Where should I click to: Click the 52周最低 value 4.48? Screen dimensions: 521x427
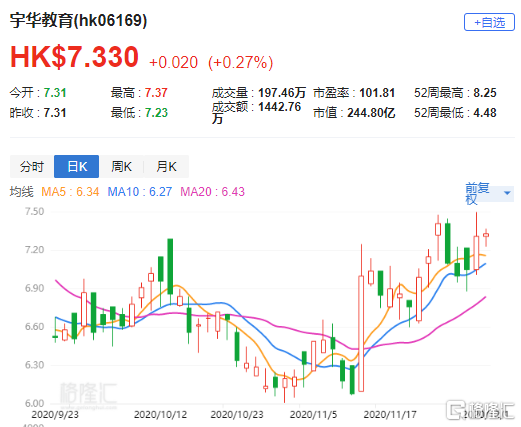[485, 113]
